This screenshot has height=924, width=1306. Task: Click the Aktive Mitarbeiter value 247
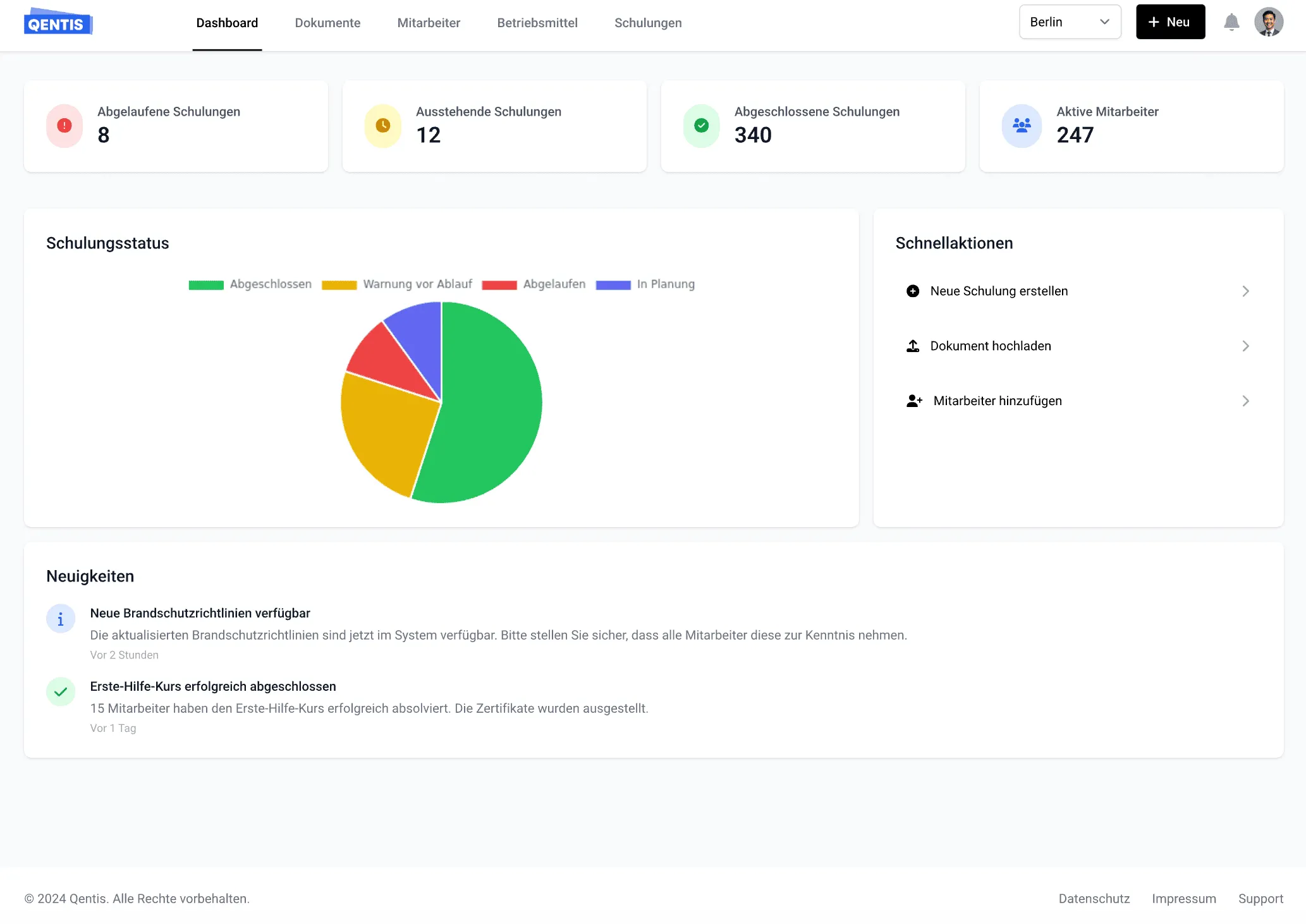(x=1075, y=135)
